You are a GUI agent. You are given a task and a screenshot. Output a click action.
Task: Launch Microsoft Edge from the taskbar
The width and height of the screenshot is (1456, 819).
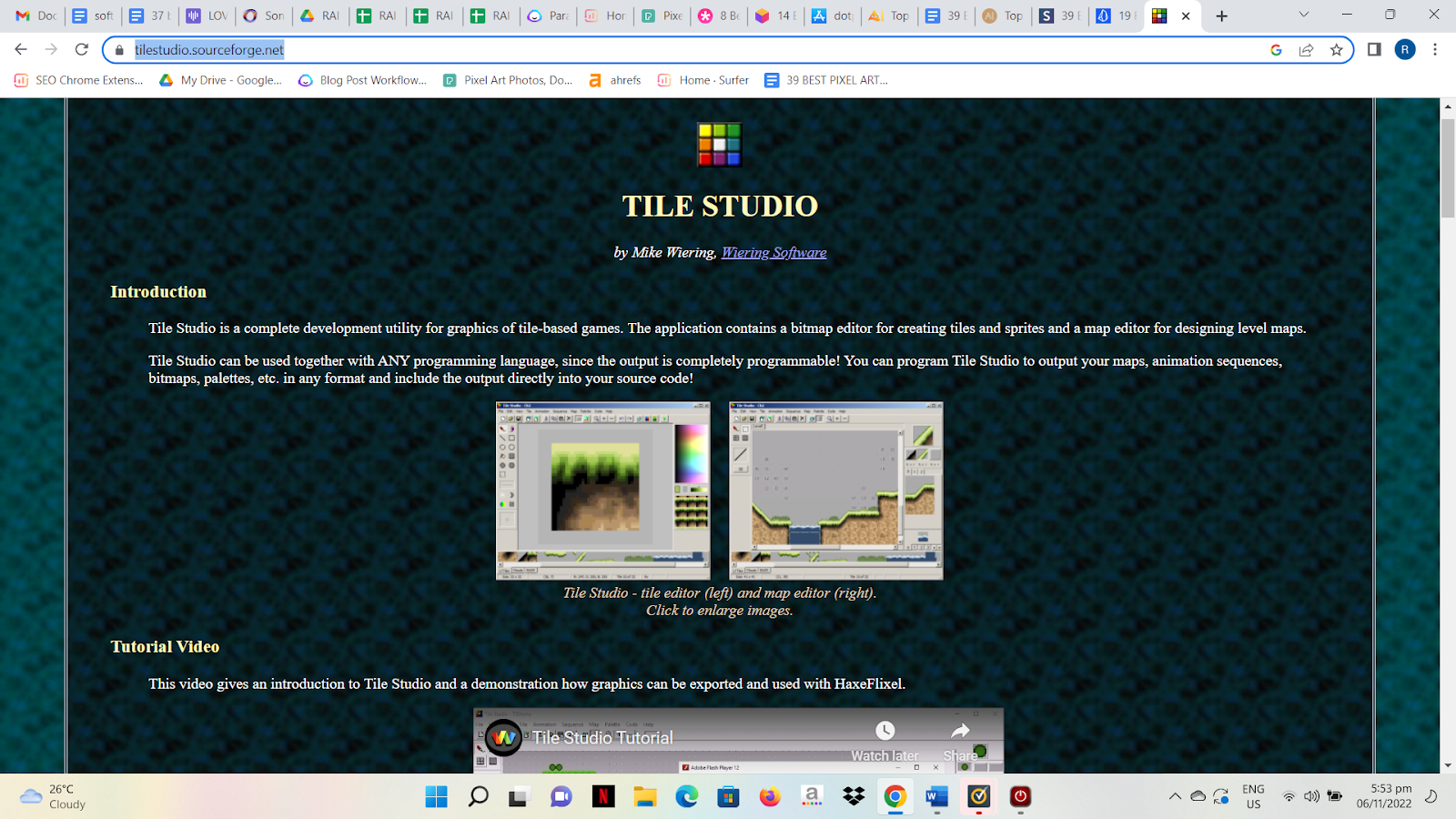tap(687, 797)
